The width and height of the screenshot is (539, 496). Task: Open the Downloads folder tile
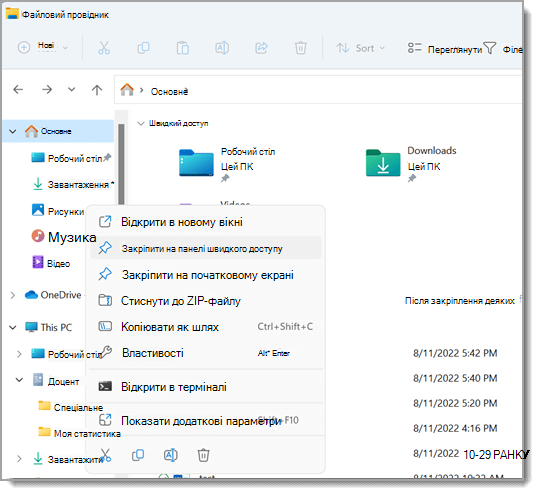[x=411, y=163]
